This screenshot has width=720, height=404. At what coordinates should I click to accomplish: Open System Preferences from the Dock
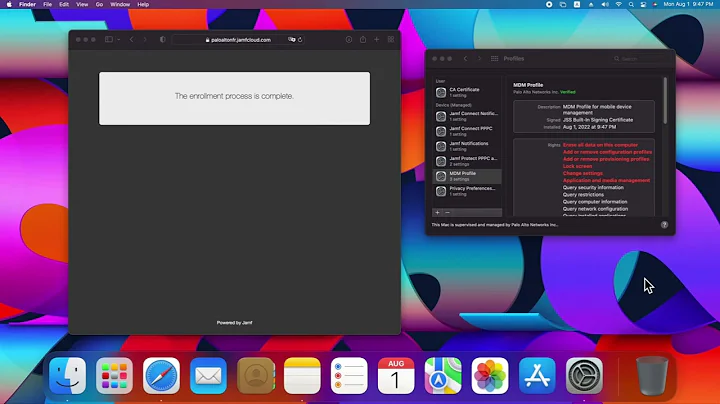point(584,376)
